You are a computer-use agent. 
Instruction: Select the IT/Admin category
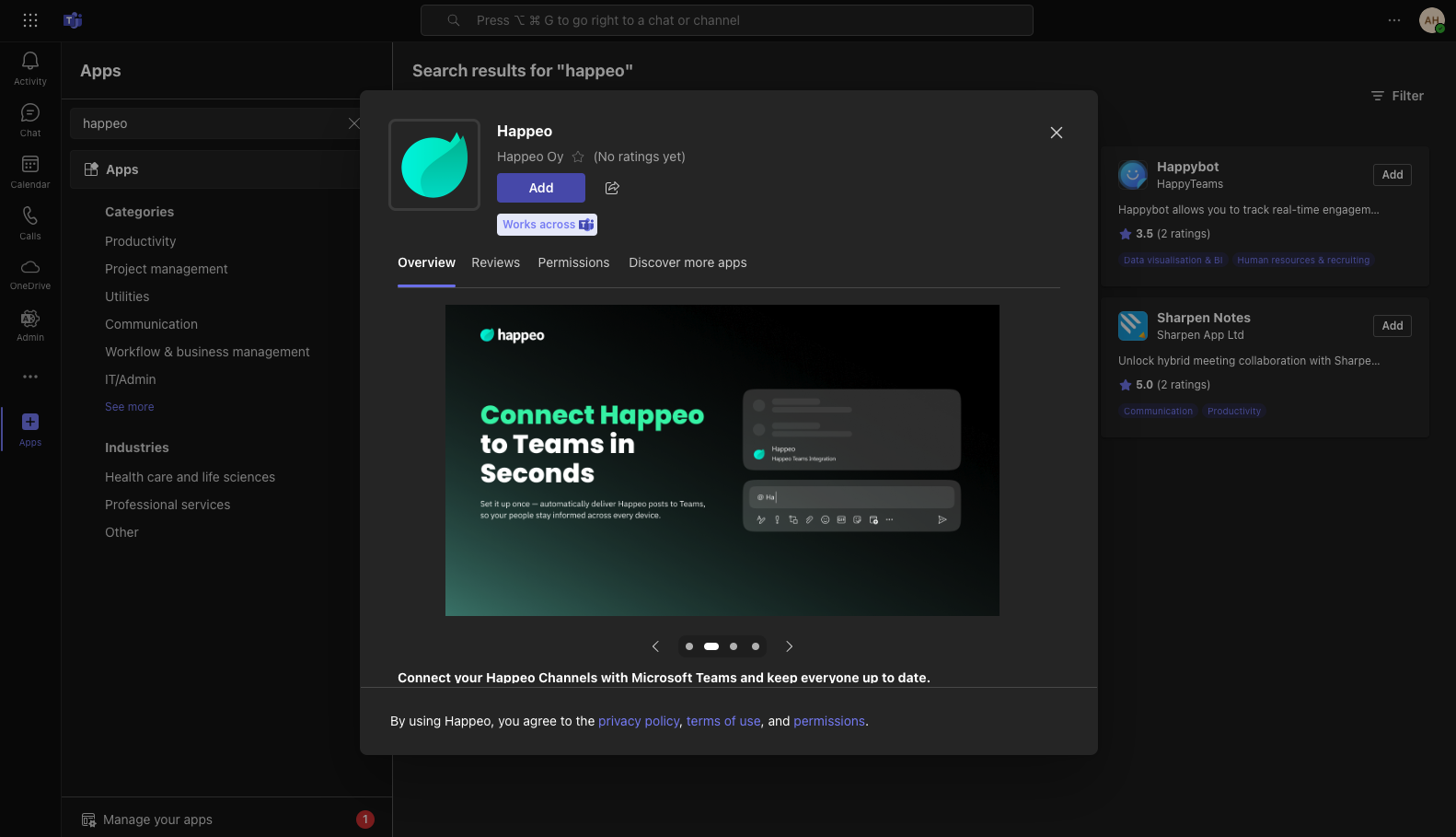coord(131,379)
